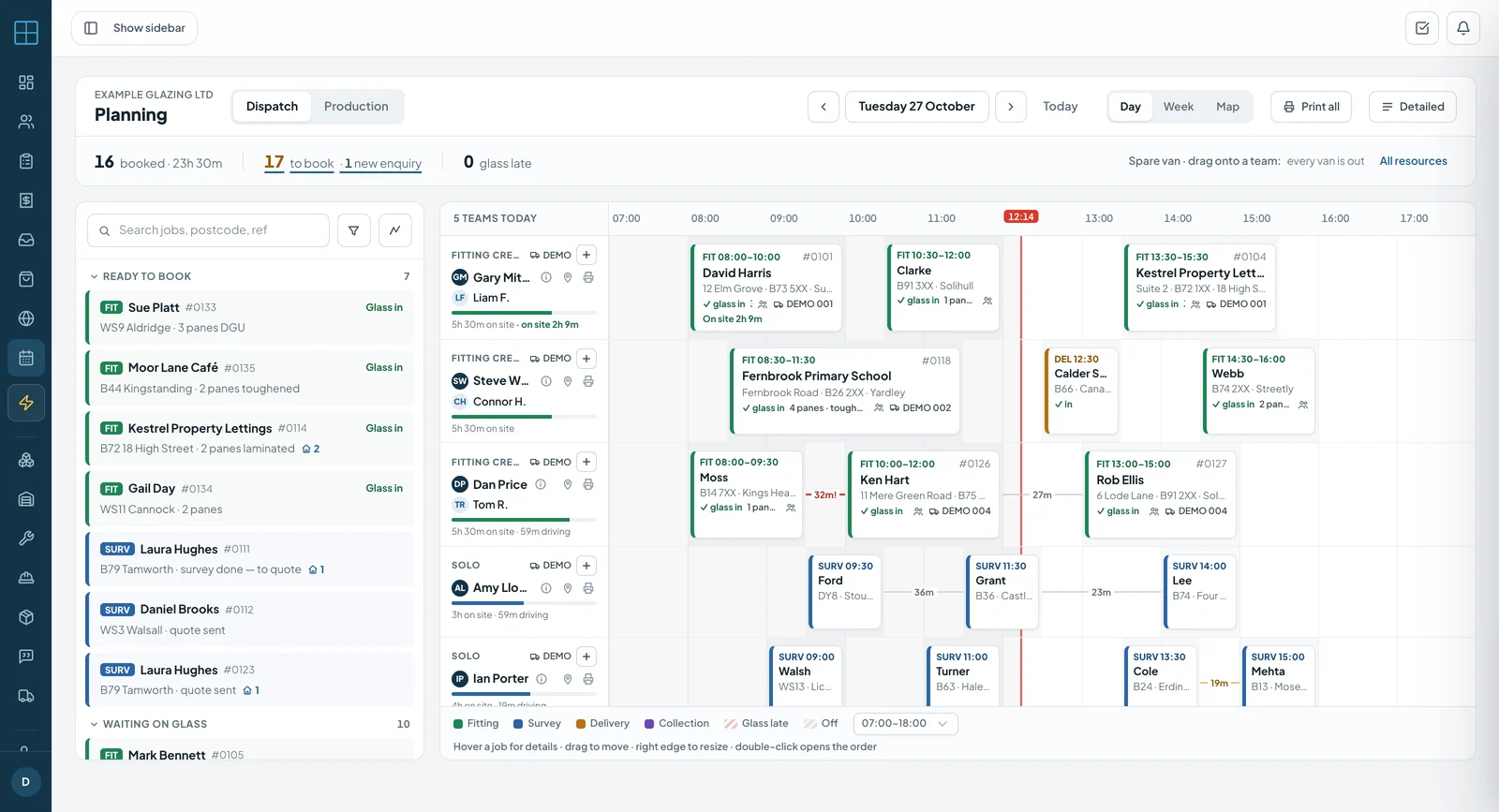This screenshot has height=812, width=1499.
Task: Open the tasks checkbox icon in top bar
Action: pyautogui.click(x=1422, y=28)
